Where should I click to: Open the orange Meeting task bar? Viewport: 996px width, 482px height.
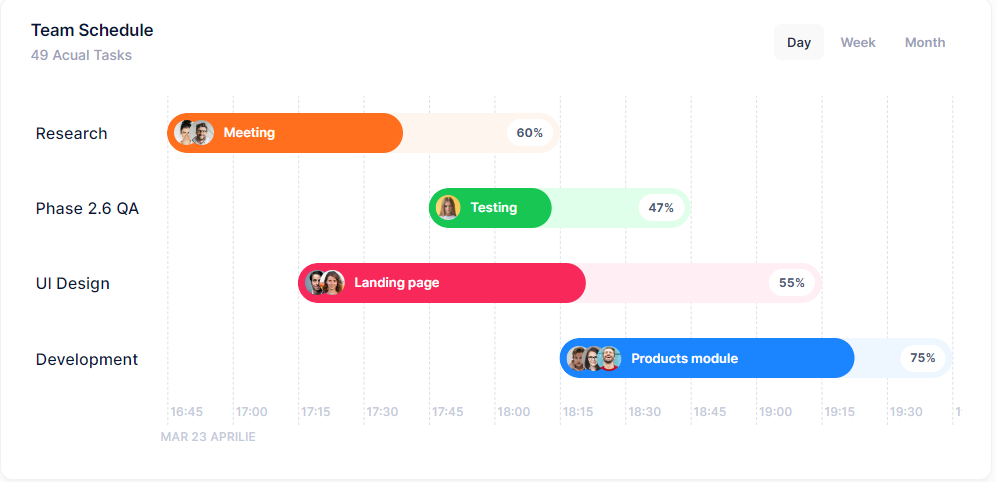300,133
